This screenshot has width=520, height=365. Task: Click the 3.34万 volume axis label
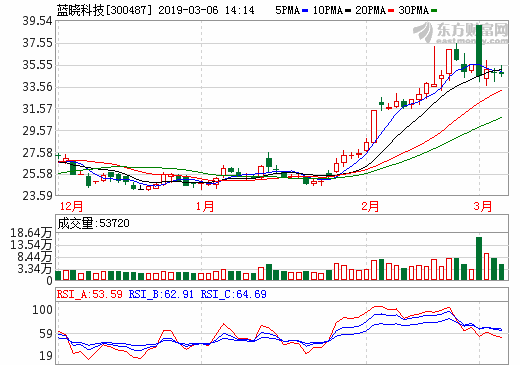pos(35,269)
